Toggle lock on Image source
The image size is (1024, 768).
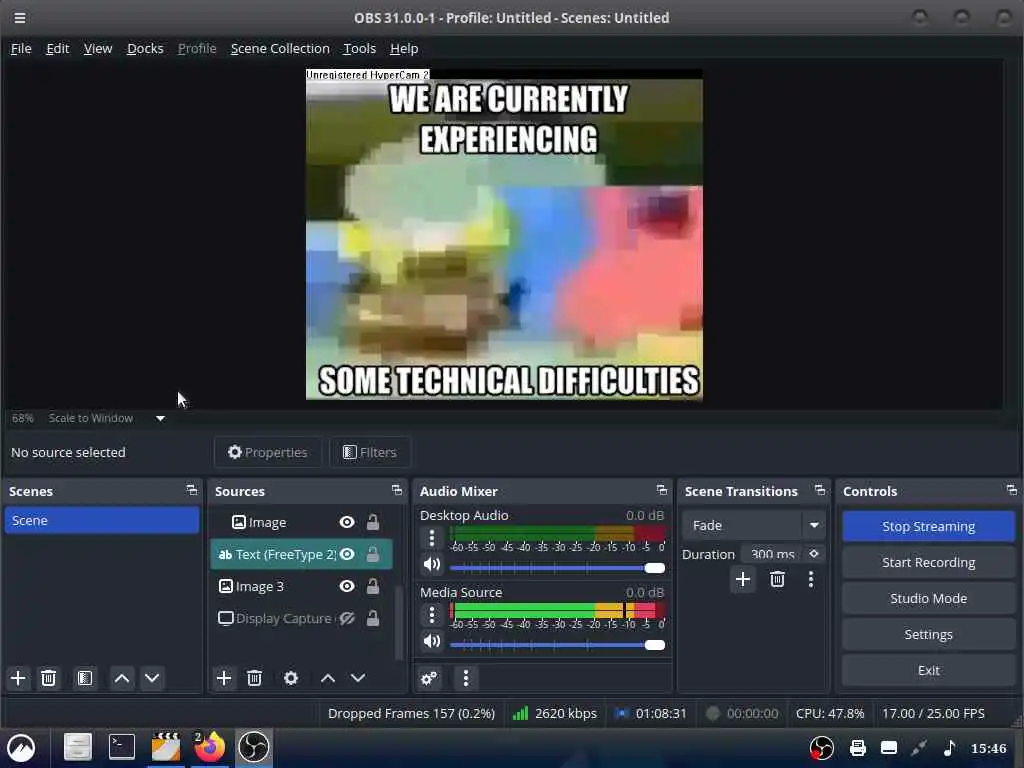(373, 522)
